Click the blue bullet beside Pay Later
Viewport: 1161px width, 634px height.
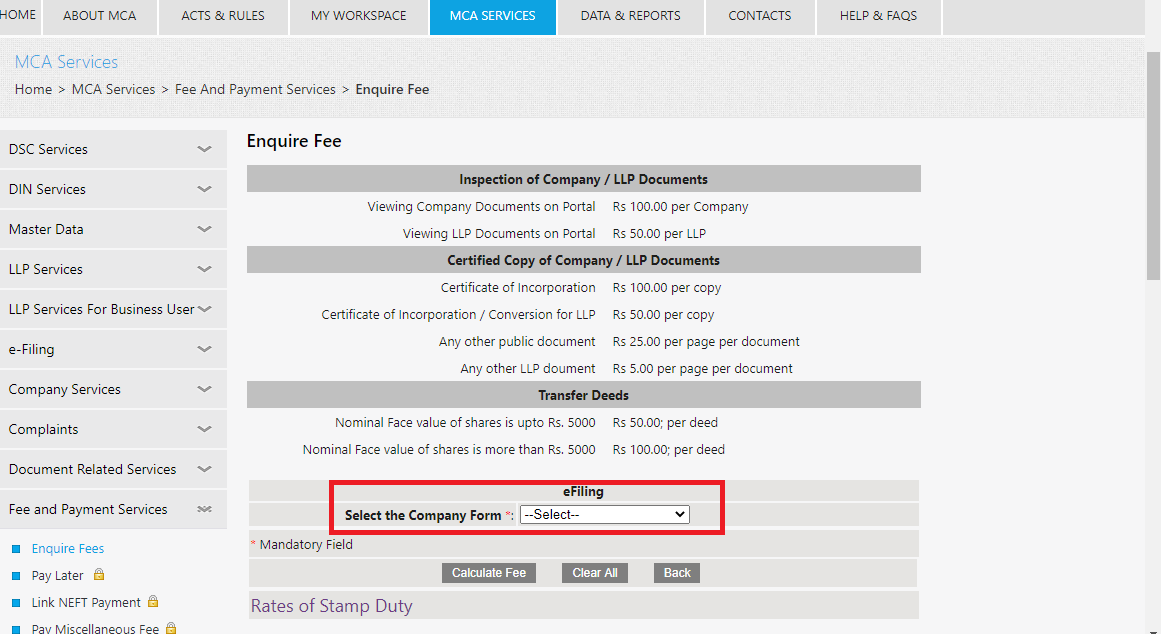17,576
